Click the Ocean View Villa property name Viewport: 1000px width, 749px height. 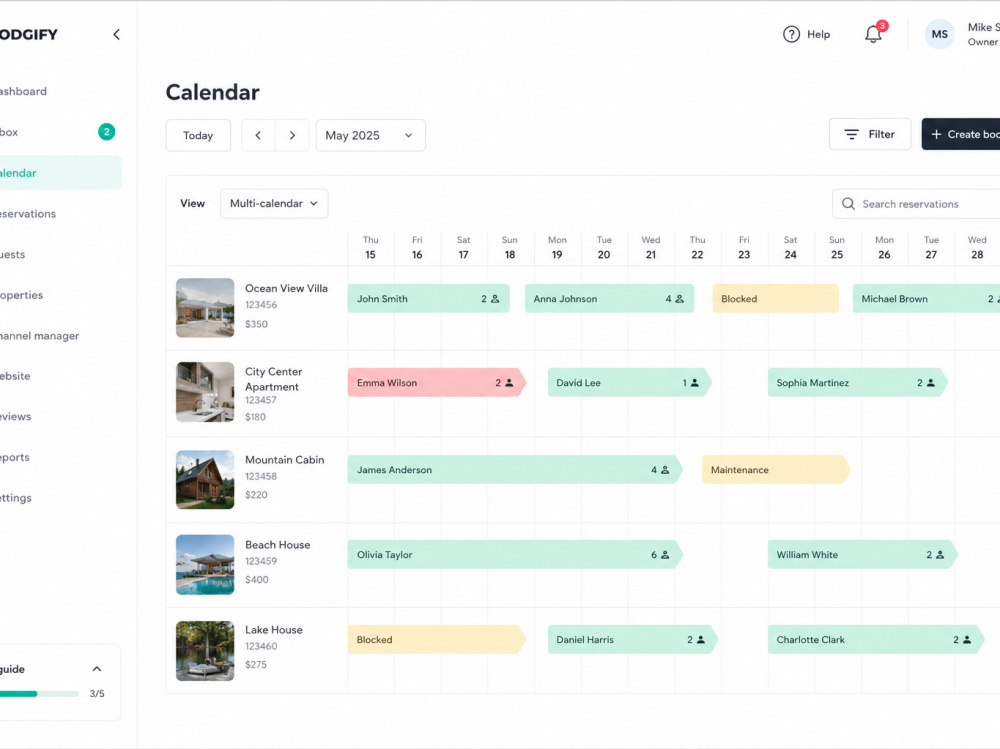click(286, 288)
